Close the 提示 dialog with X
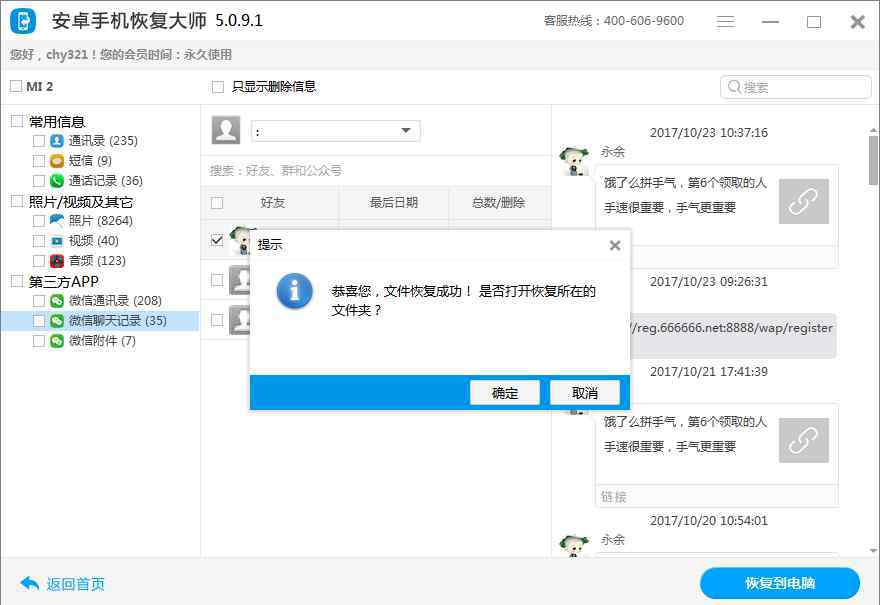The height and width of the screenshot is (605, 880). (615, 245)
